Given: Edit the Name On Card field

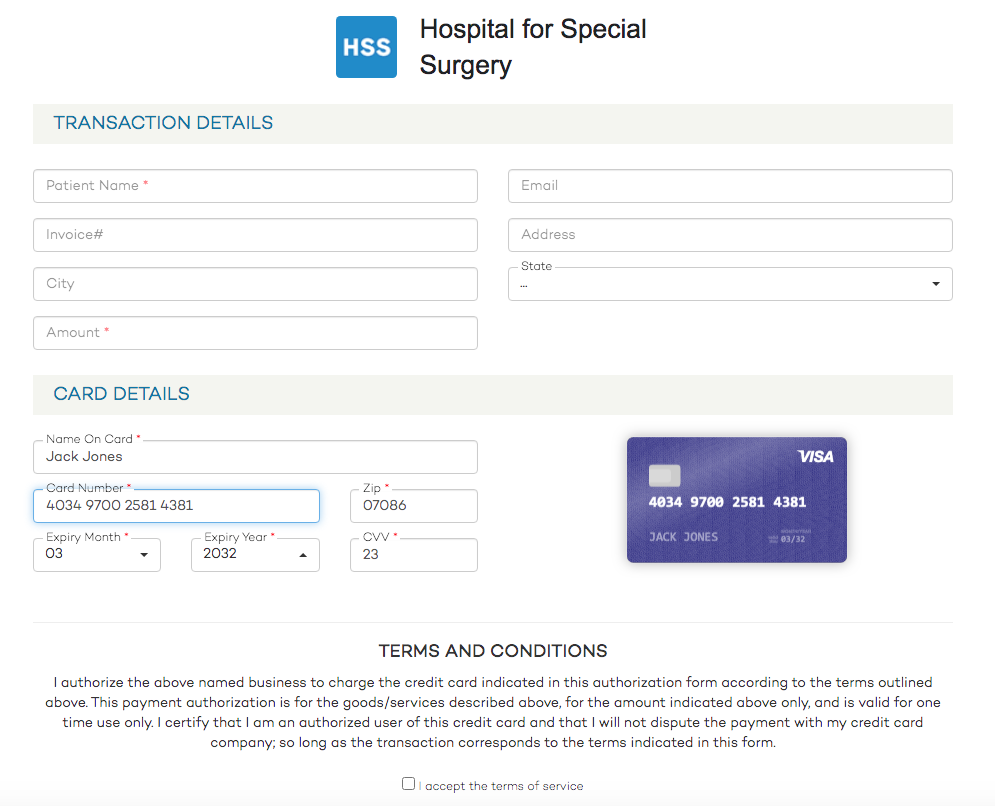Looking at the screenshot, I should 255,457.
